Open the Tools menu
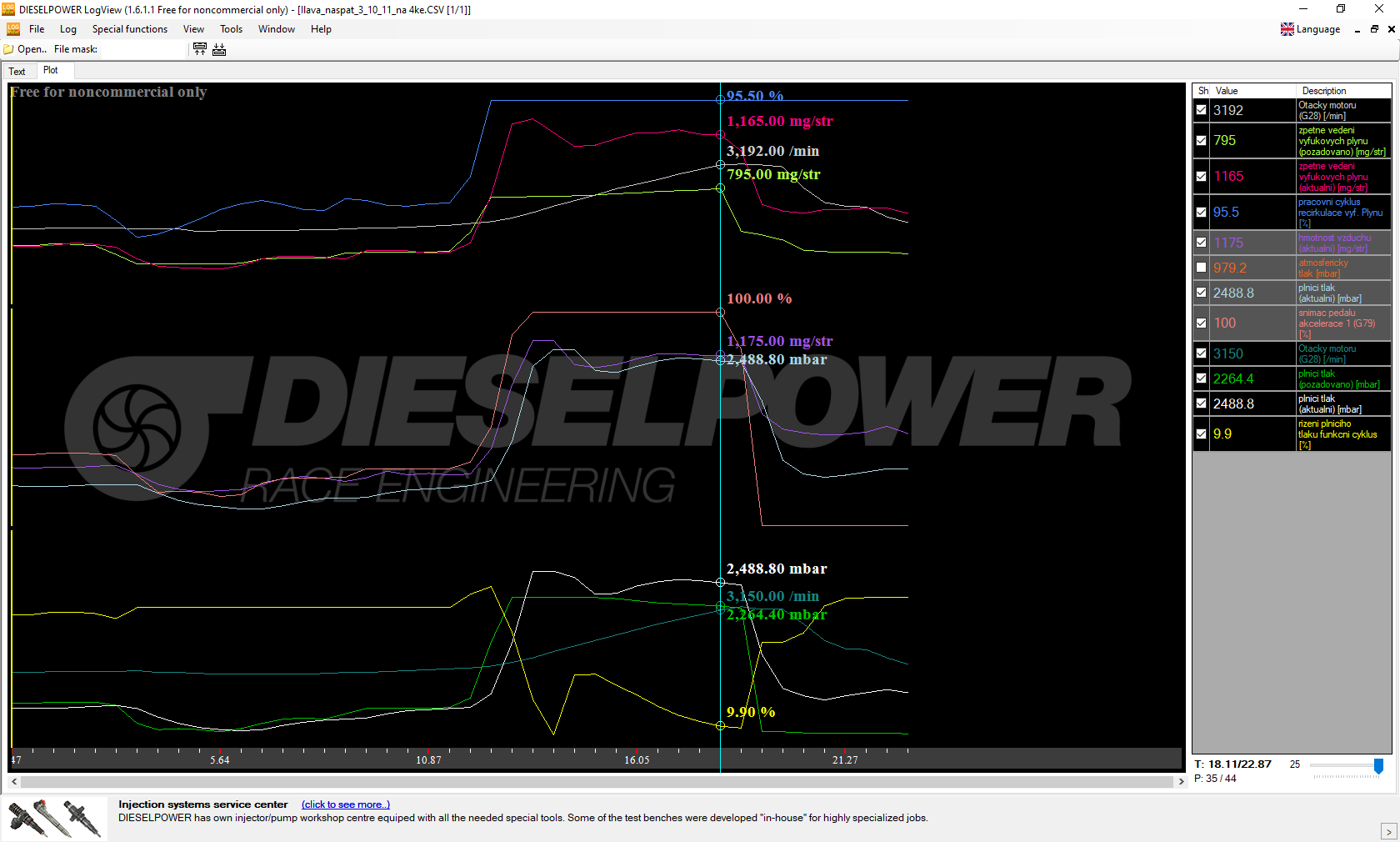This screenshot has width=1400, height=842. pyautogui.click(x=231, y=29)
